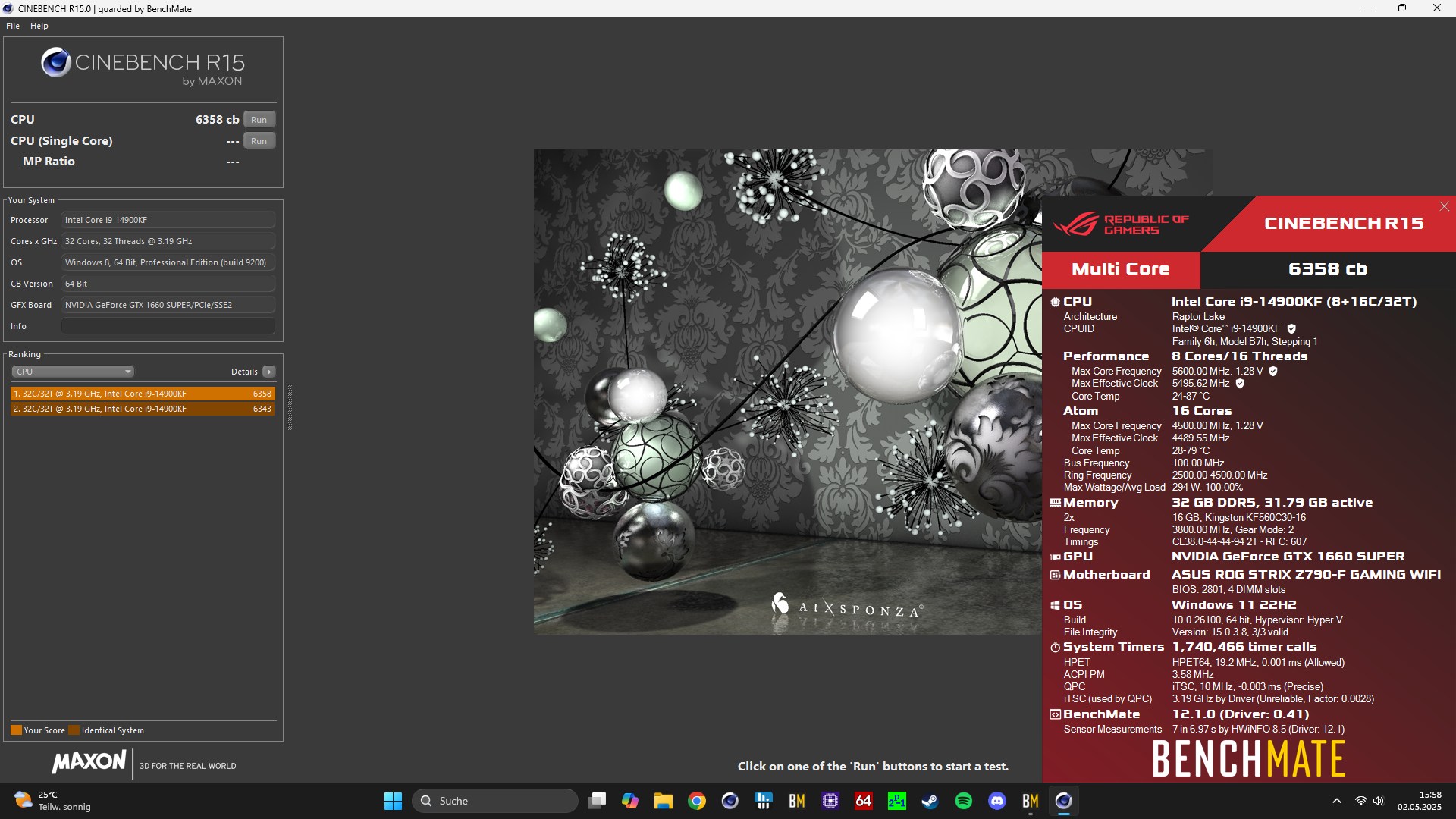Click the Processor field Intel Core i9-14900KF
This screenshot has width=1456, height=819.
pyautogui.click(x=168, y=220)
